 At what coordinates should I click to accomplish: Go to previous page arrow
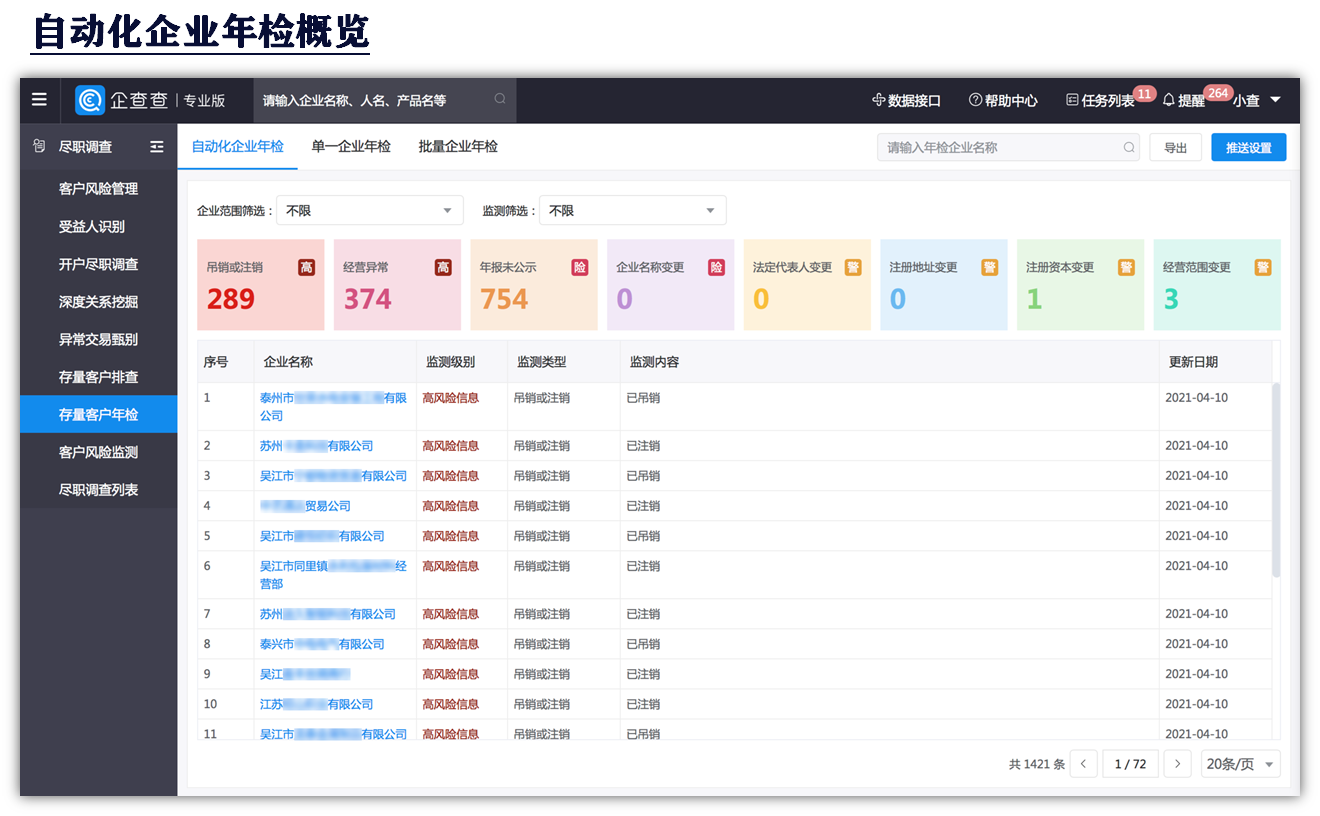tap(1084, 764)
